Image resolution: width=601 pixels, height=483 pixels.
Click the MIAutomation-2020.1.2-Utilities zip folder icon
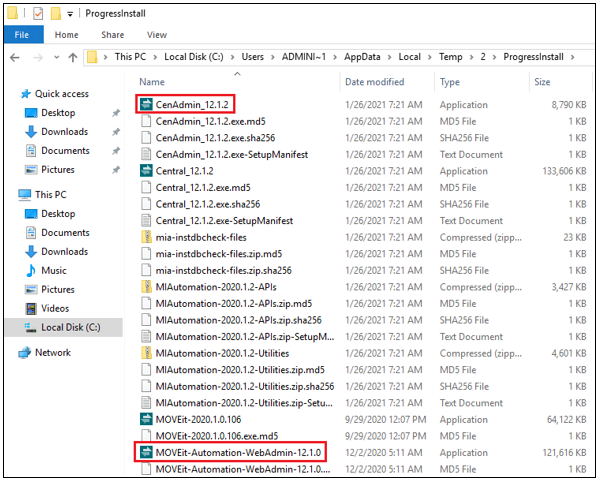tap(146, 353)
